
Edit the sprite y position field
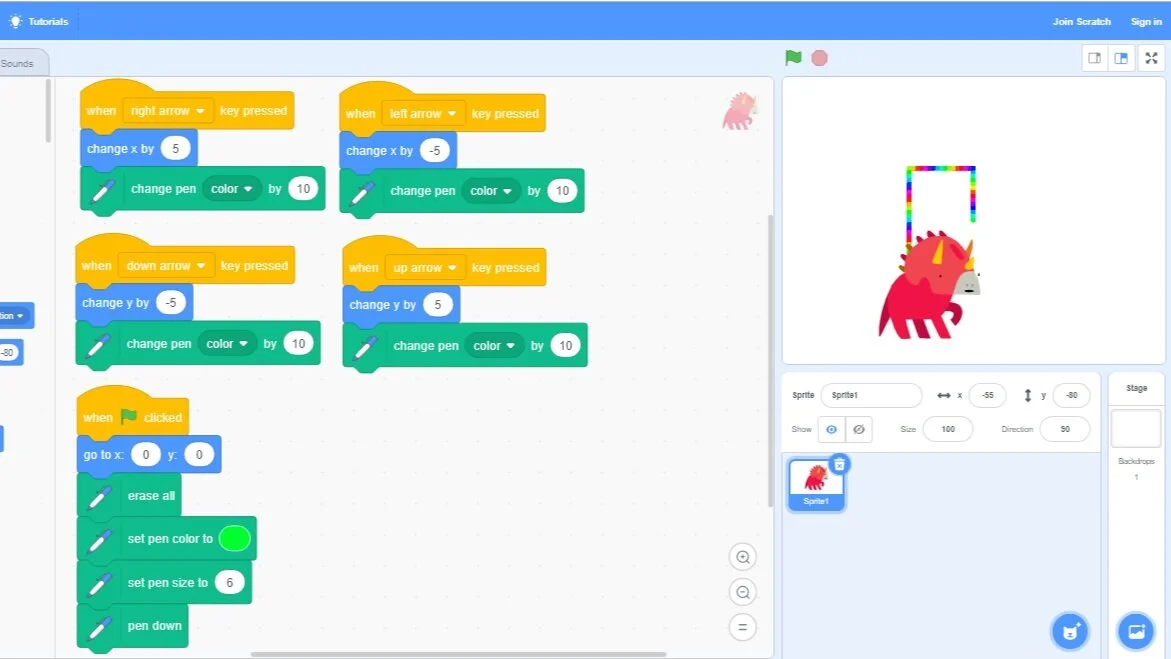tap(1071, 395)
